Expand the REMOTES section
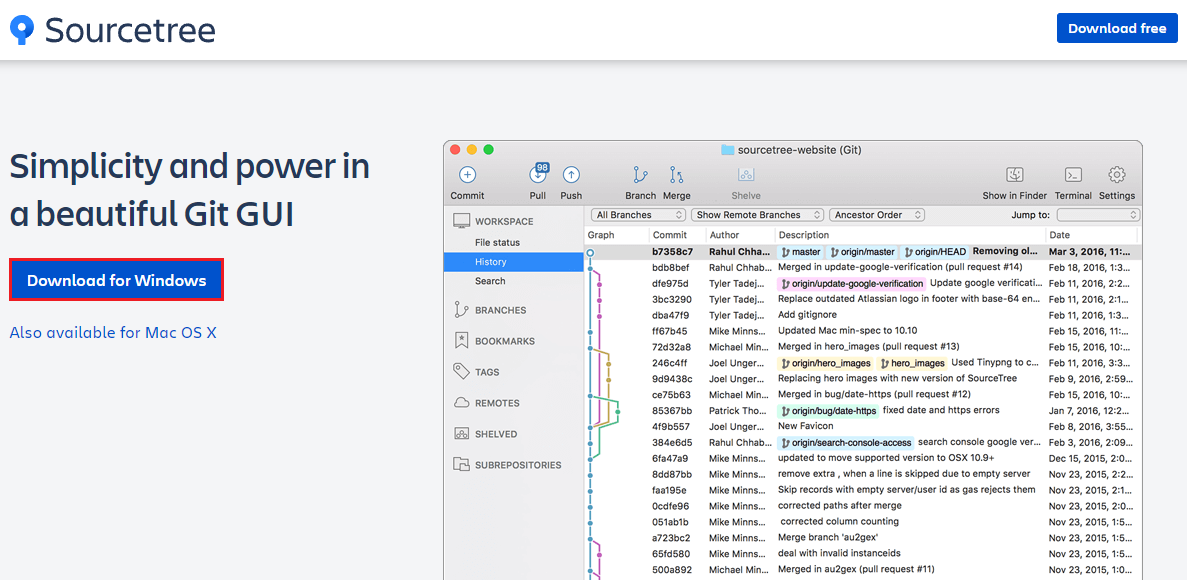This screenshot has width=1187, height=587. point(497,404)
